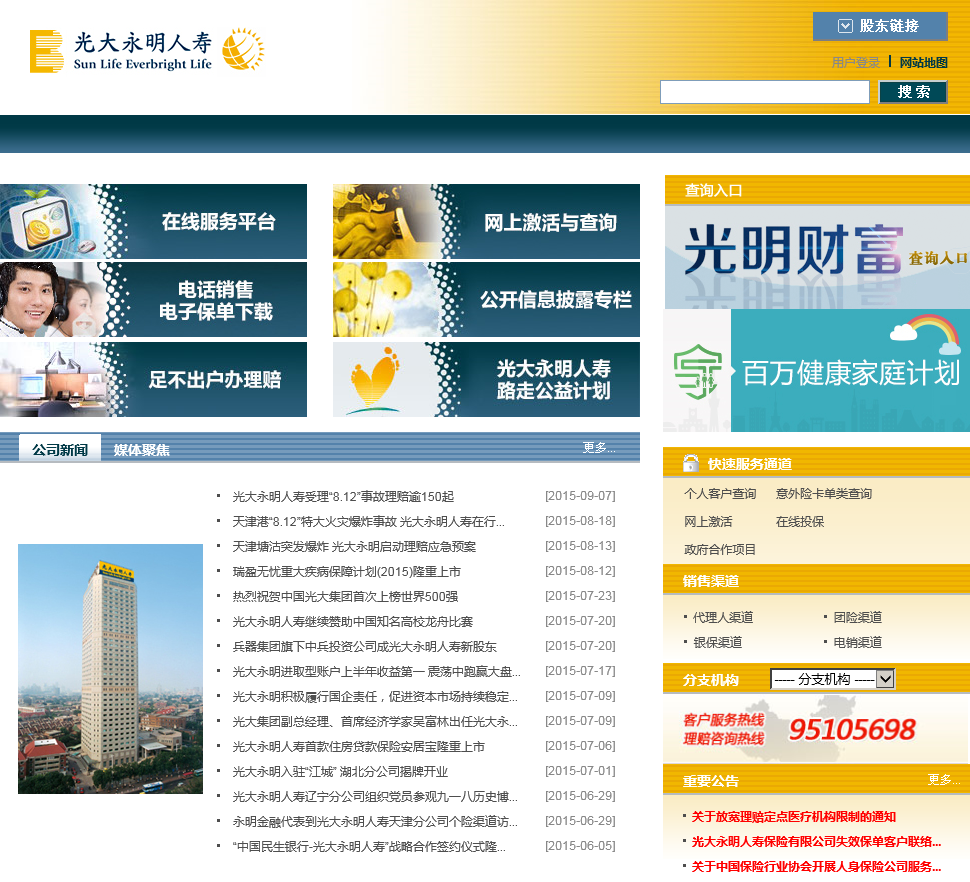Open news 光大永明人寿继续赞助中国知名高校龙舟比赛
970x882 pixels.
pos(353,622)
